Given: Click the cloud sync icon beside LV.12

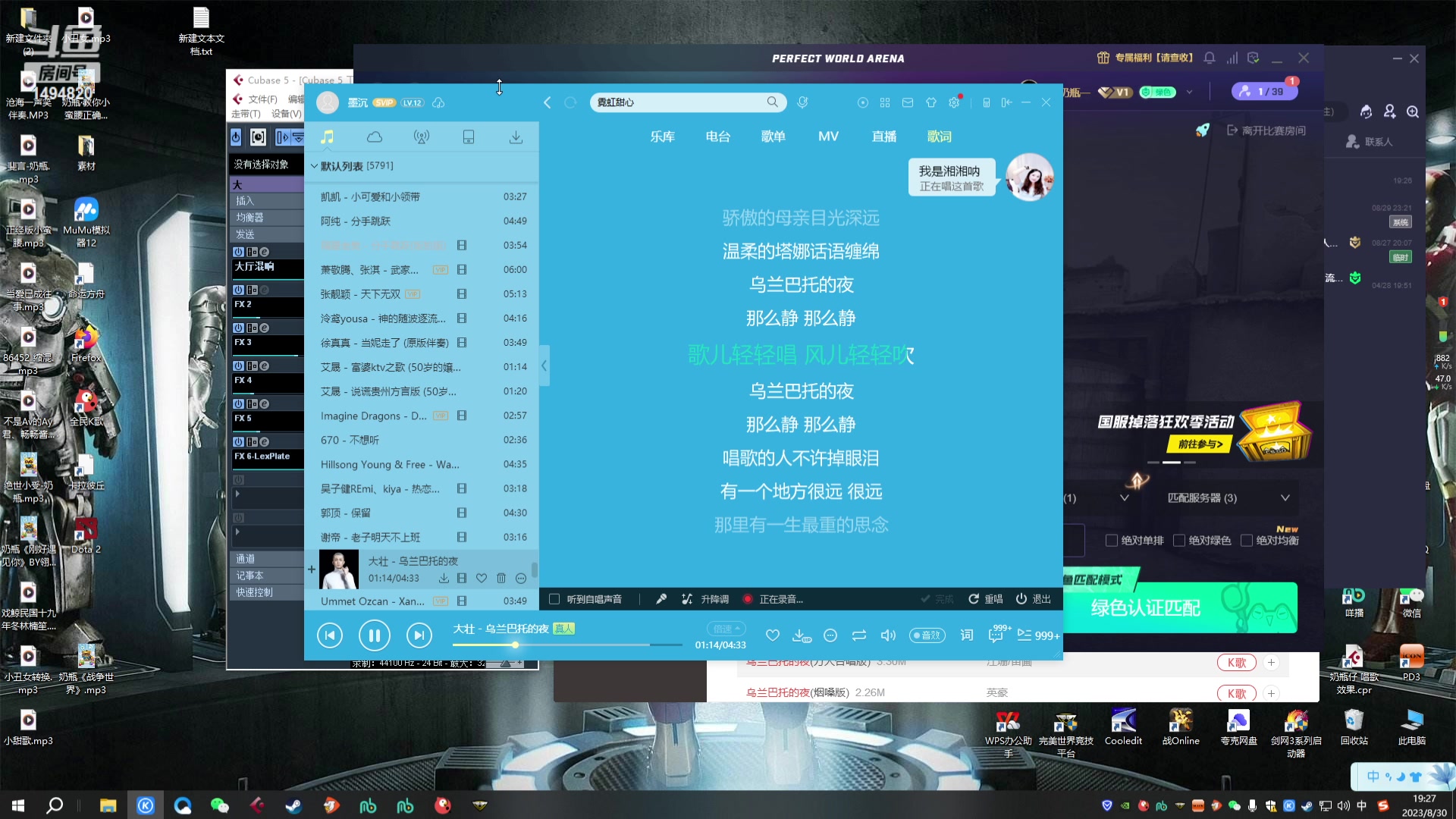Looking at the screenshot, I should 438,103.
